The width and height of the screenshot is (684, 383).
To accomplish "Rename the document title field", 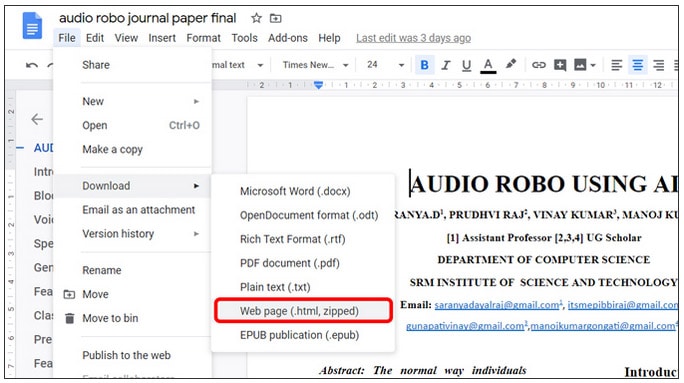I will tap(148, 18).
